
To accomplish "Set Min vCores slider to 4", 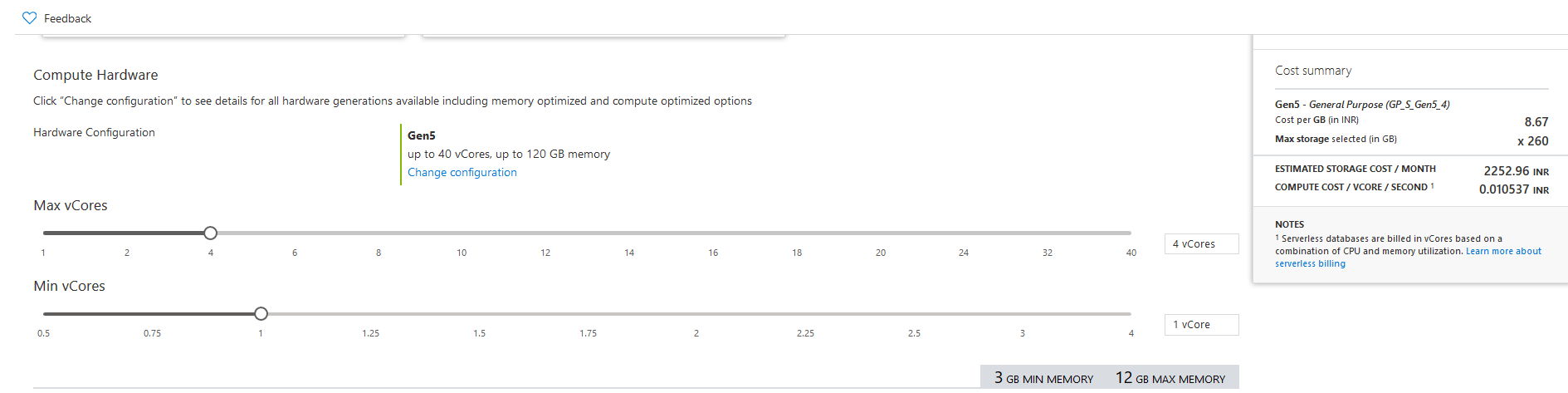I will [x=1131, y=314].
